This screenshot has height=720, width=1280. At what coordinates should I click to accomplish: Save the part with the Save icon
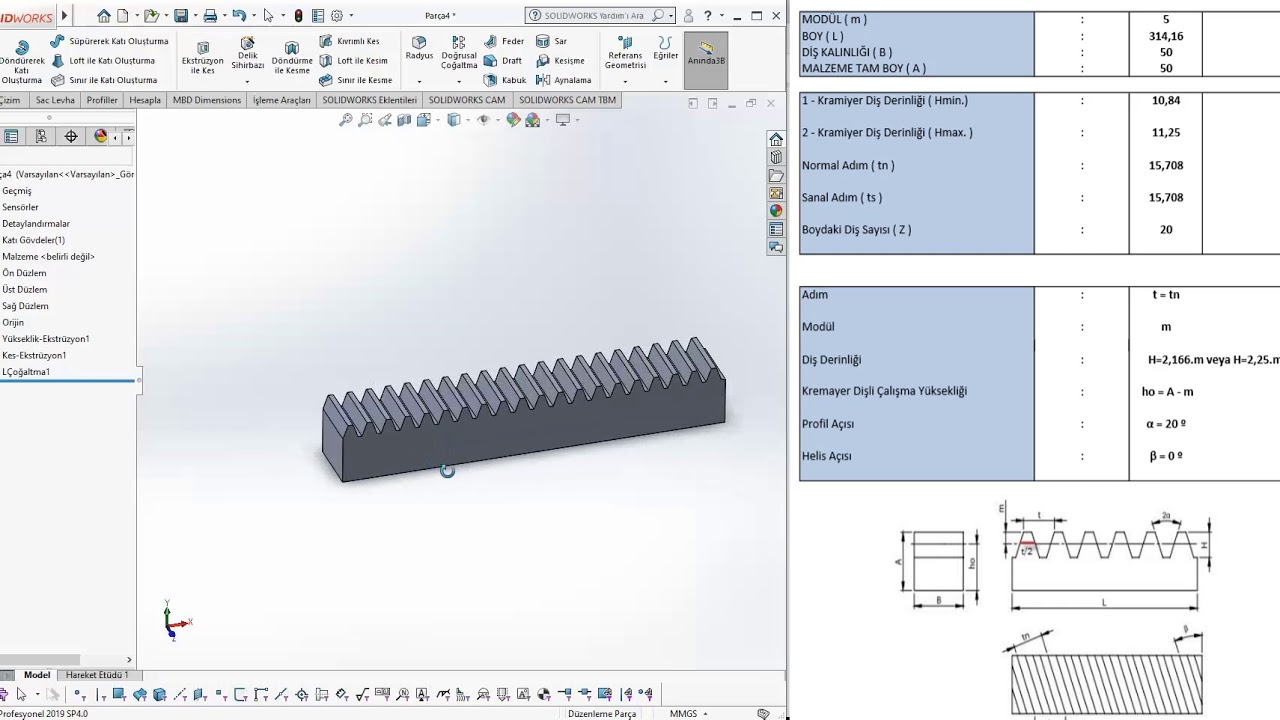coord(181,16)
